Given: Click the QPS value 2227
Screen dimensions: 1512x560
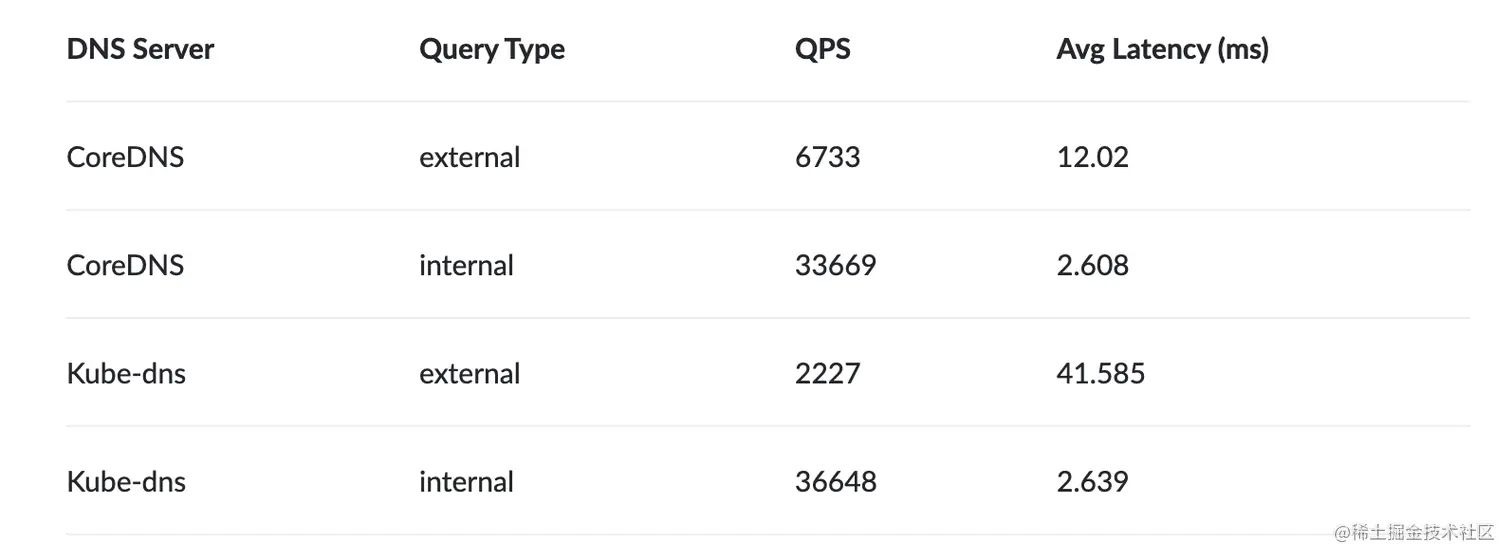Looking at the screenshot, I should coord(827,373).
